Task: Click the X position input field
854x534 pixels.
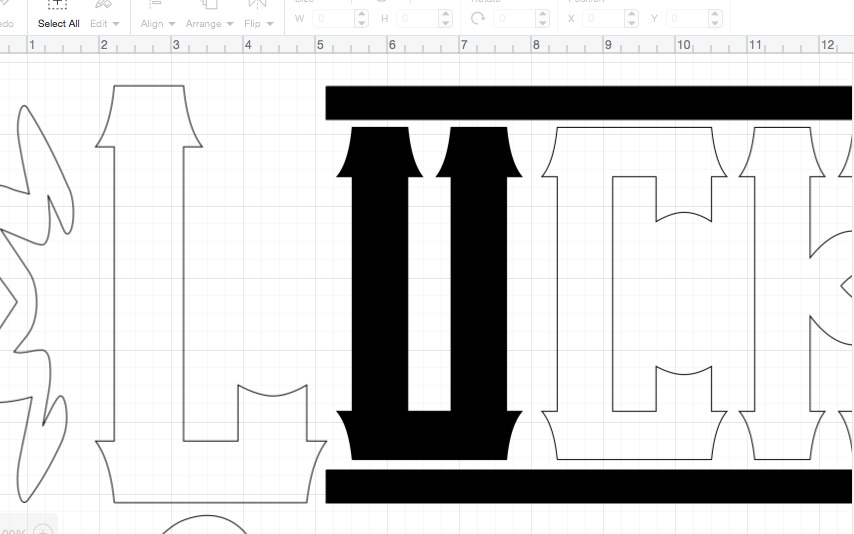Action: pyautogui.click(x=603, y=19)
